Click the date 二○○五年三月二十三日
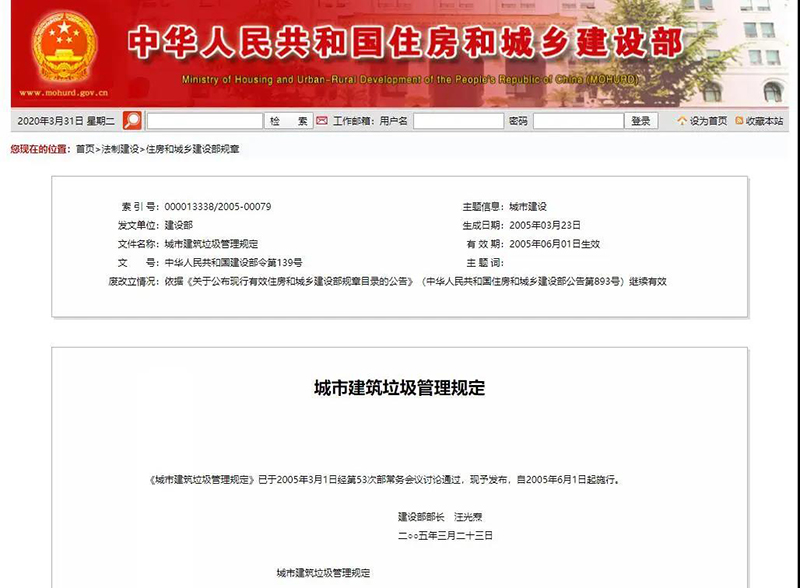Screen dimensions: 800x588 click(445, 535)
